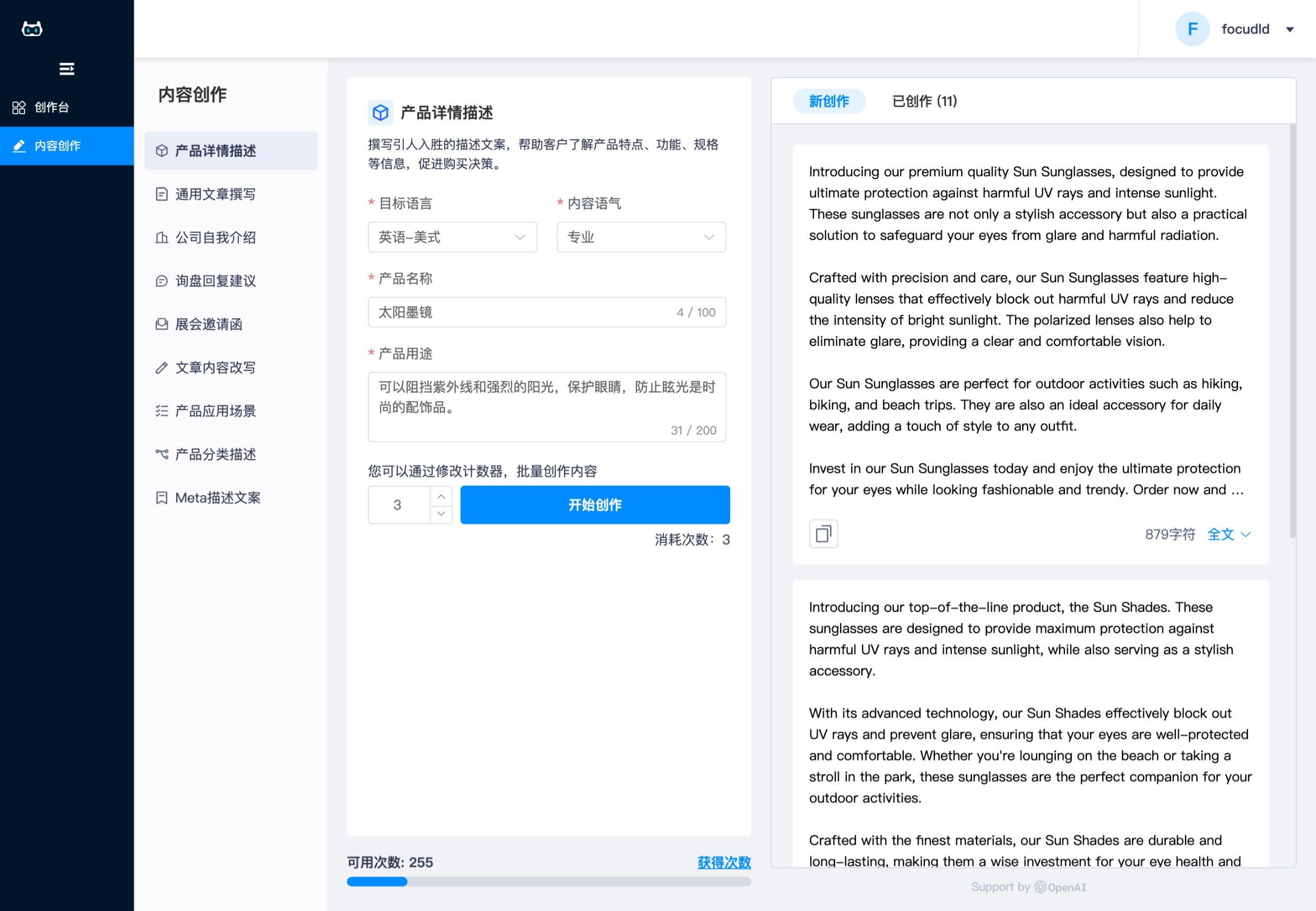Viewport: 1316px width, 911px height.
Task: Select 公司自我介绍 template
Action: (215, 238)
